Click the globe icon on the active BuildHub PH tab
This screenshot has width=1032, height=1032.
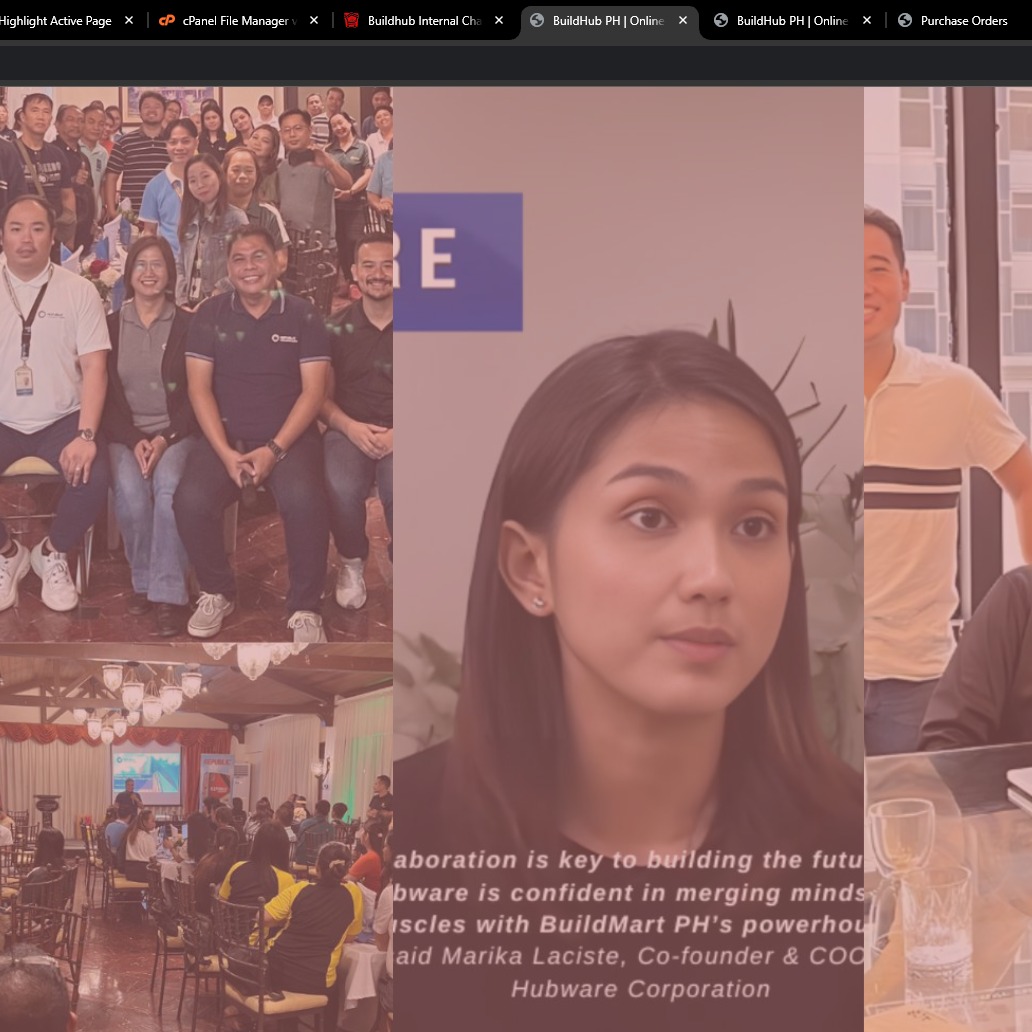pyautogui.click(x=537, y=20)
